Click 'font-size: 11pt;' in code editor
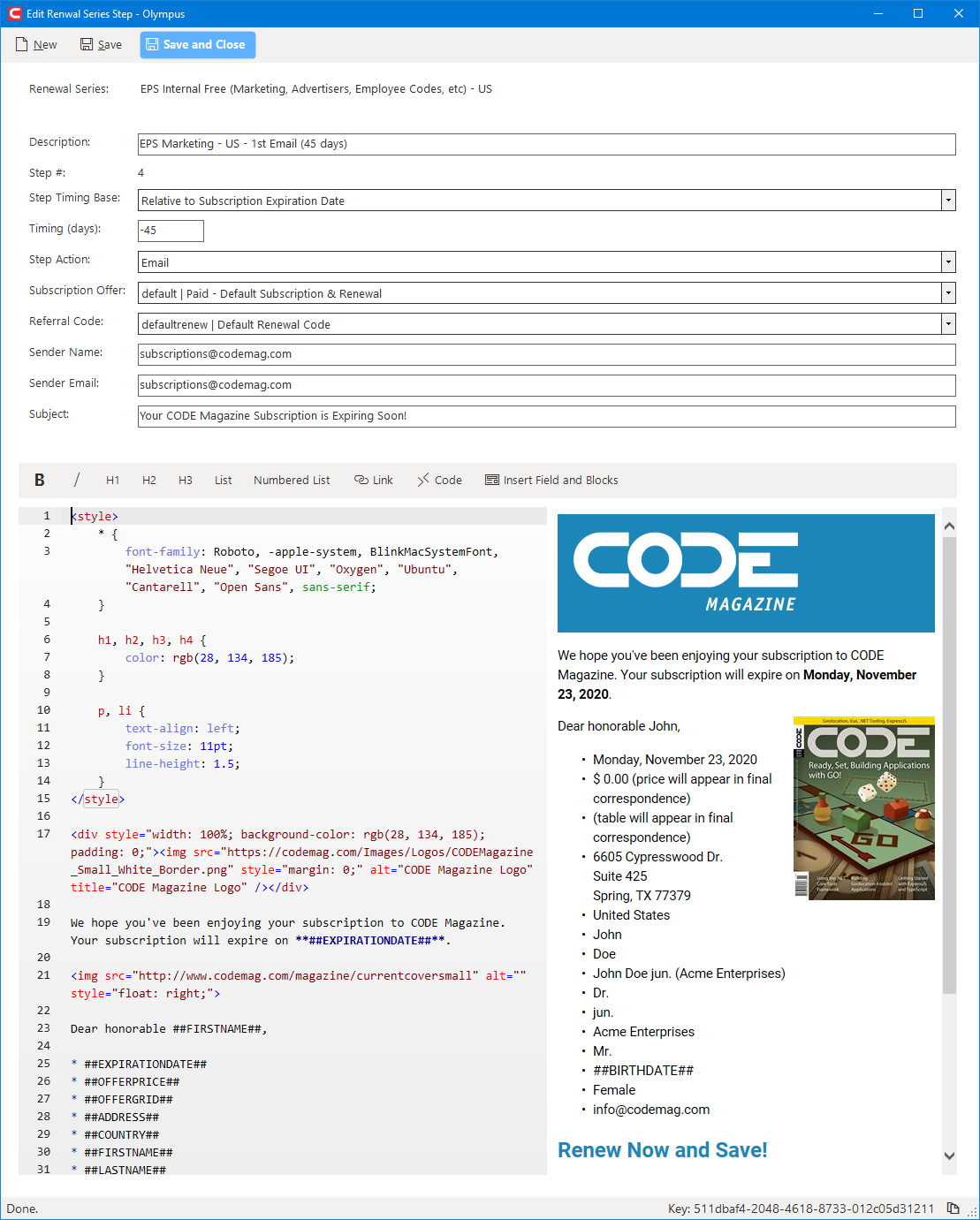 (179, 746)
